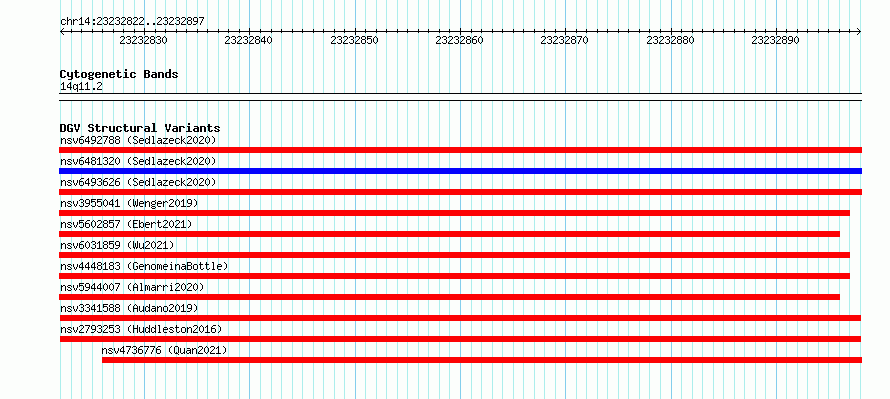Screen dimensions: 890x399
Task: Open the nsv6493626 (Sedlazeck2020) variant label
Action: [138, 182]
